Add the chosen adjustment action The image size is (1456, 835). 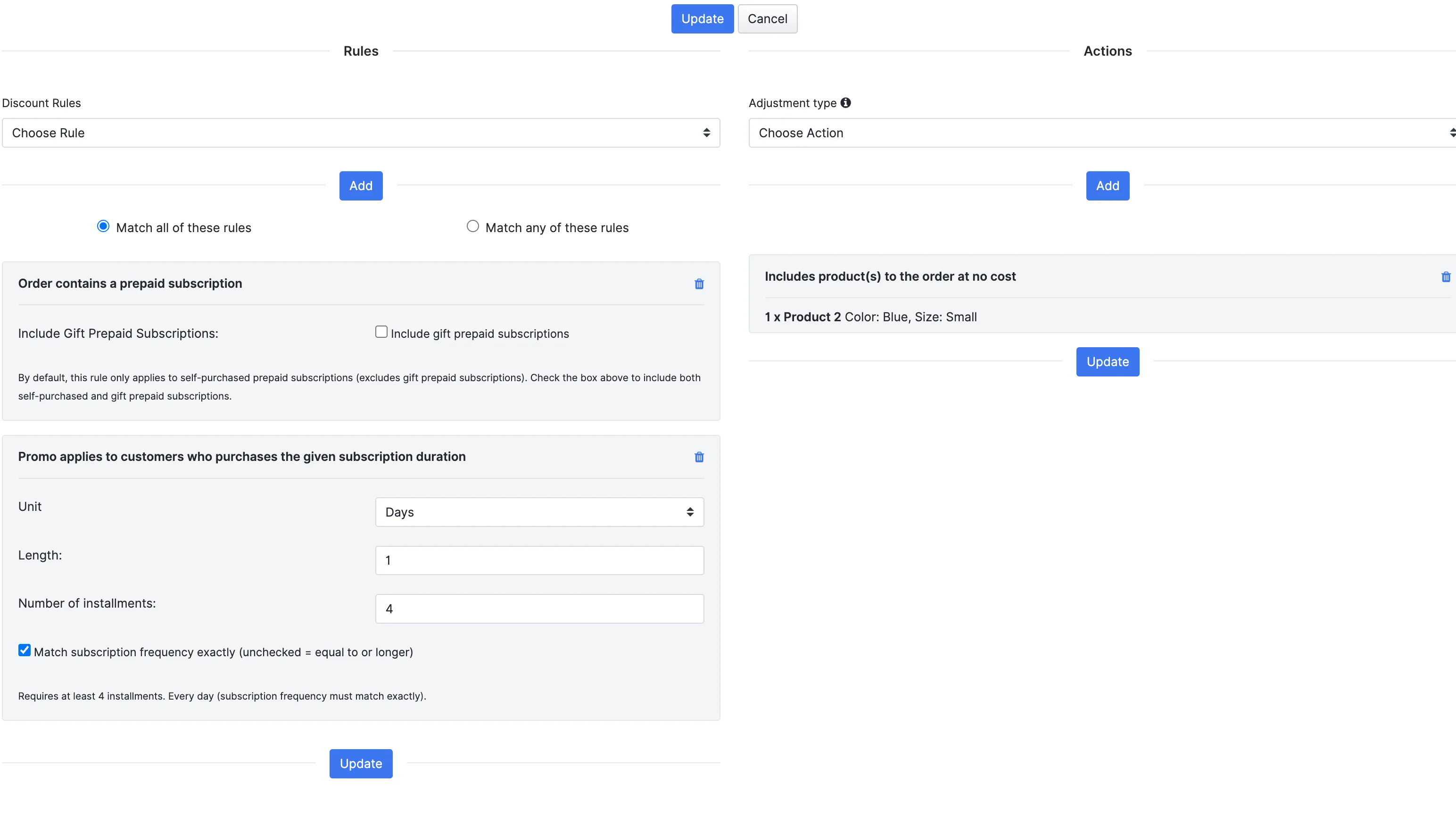point(1107,186)
